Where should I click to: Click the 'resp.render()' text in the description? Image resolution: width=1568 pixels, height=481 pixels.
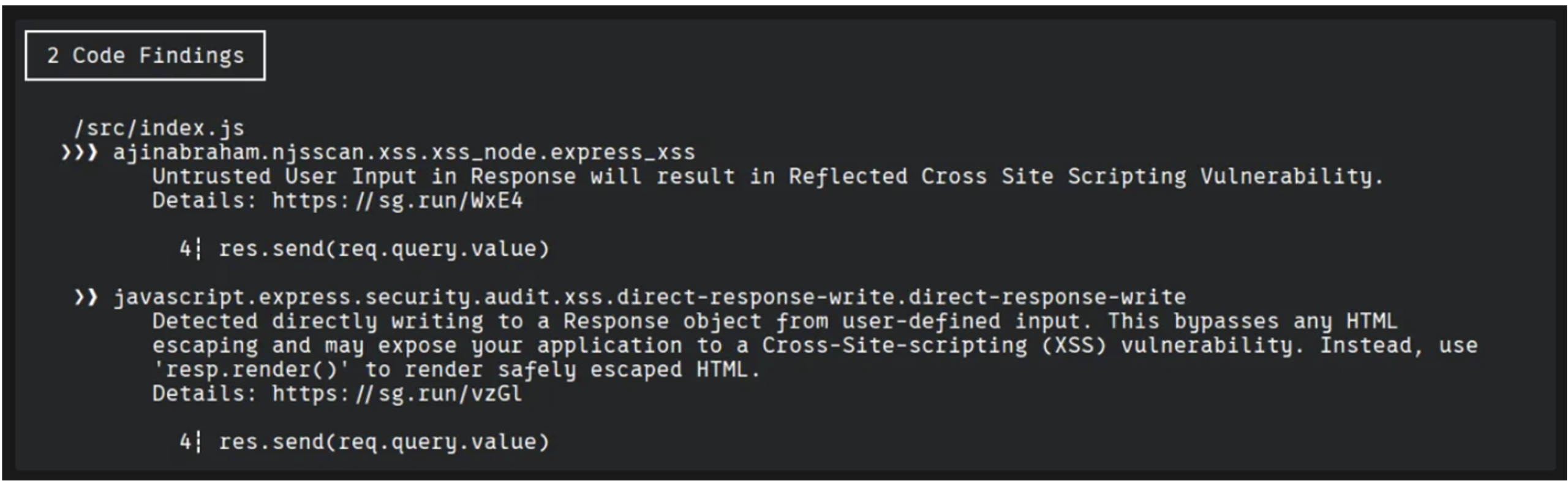coord(251,369)
